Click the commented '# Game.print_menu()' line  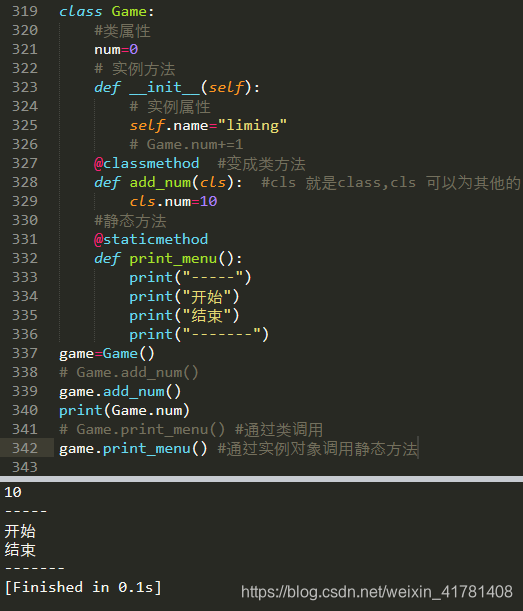pos(142,430)
